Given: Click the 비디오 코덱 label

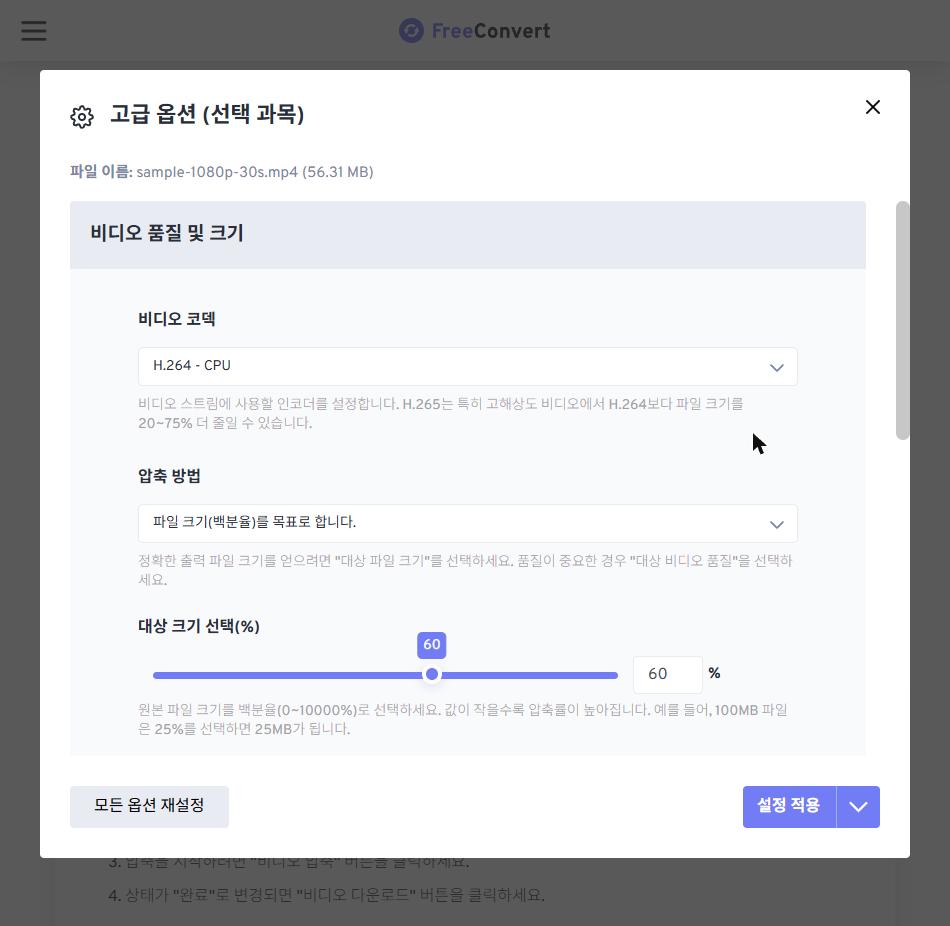Looking at the screenshot, I should click(x=177, y=319).
